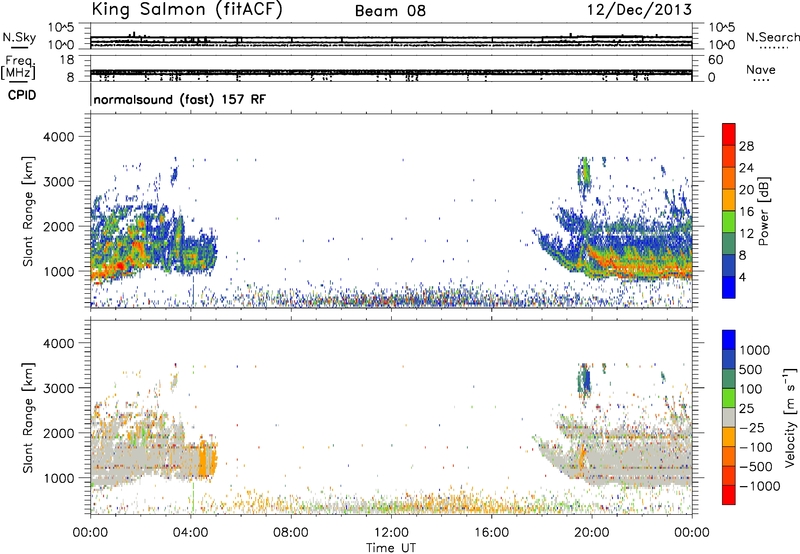This screenshot has width=800, height=554.
Task: Click the '-1000' velocity scale value
Action: coord(760,486)
